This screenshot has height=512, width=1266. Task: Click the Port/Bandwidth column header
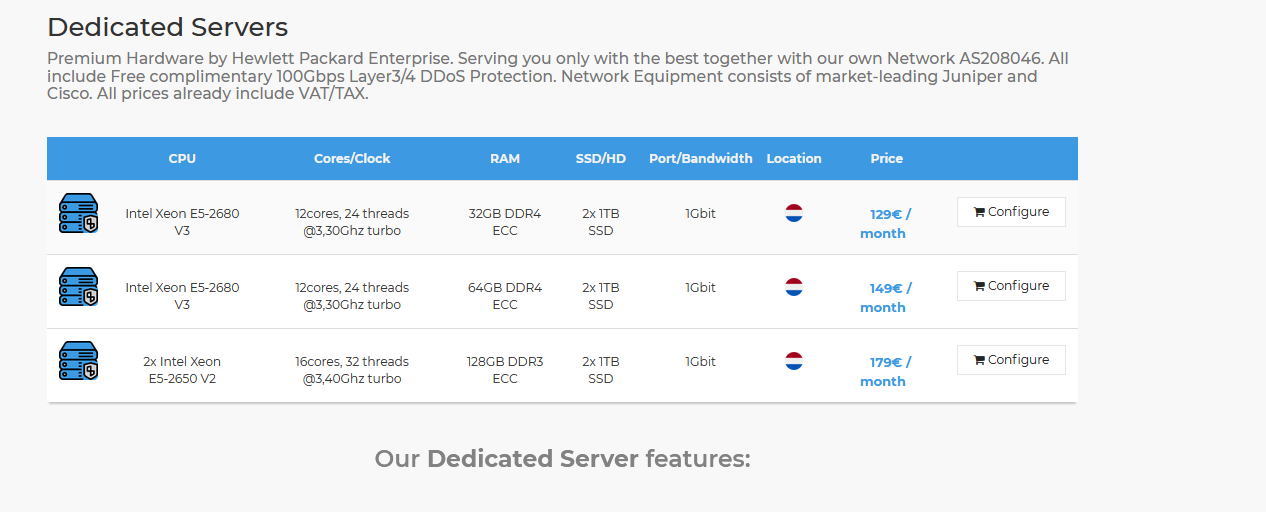coord(701,158)
